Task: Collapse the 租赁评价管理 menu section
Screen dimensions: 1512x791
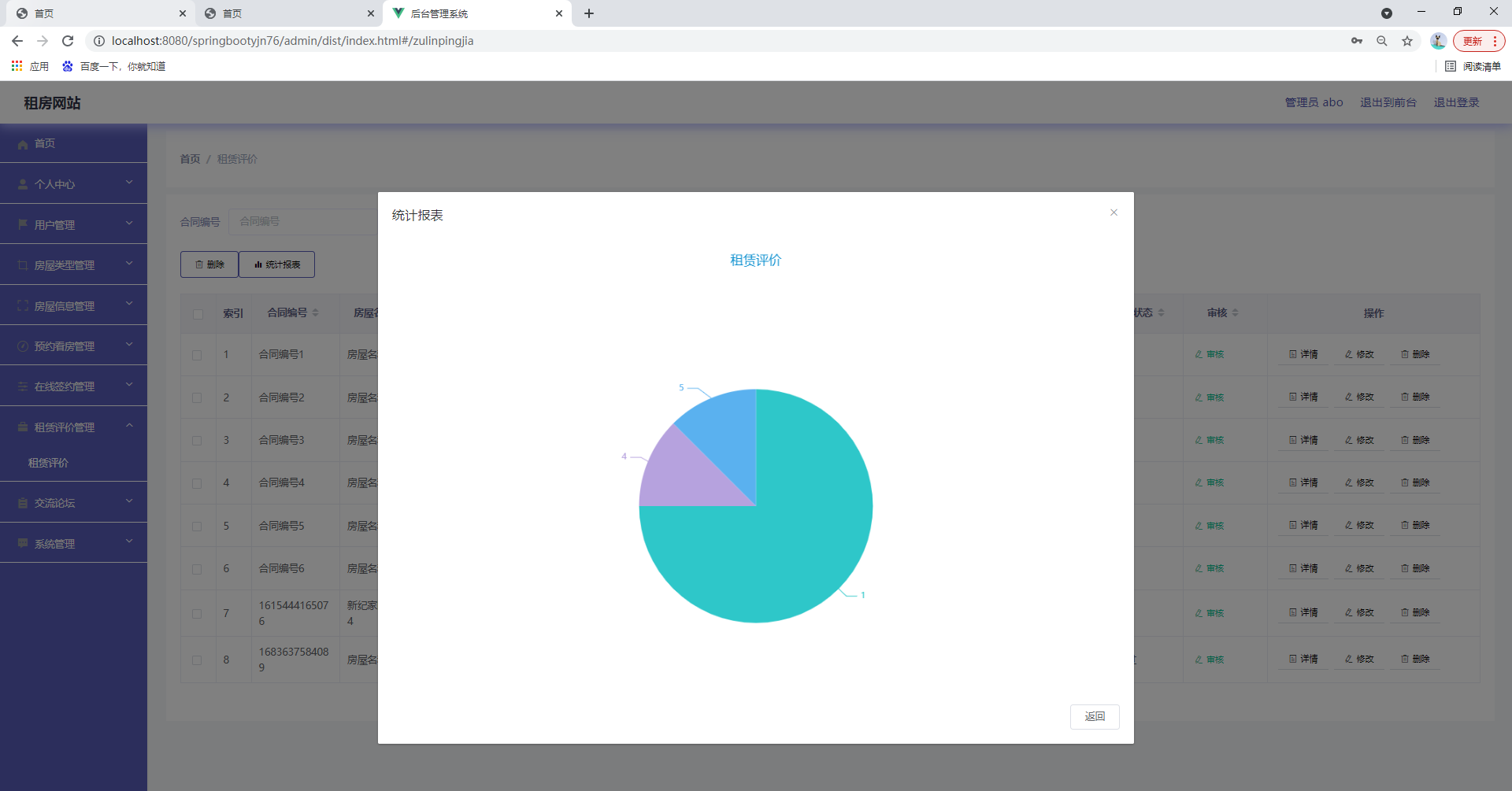Action: click(73, 426)
